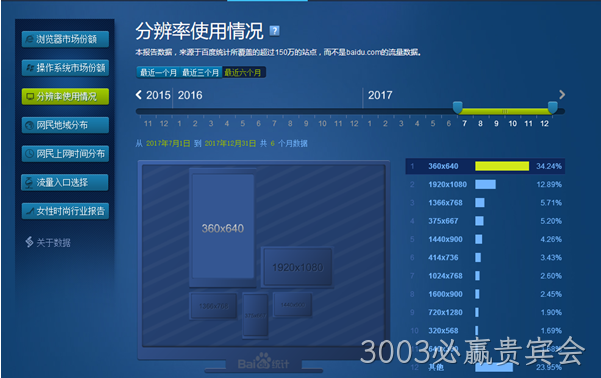601x378 pixels.
Task: Click the 12.89% value
Action: click(549, 184)
